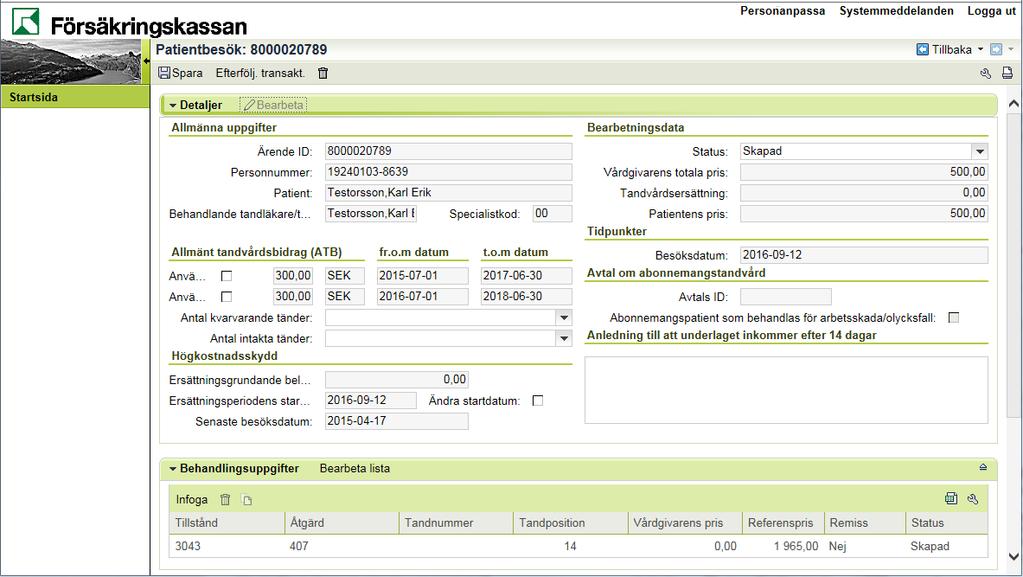Click the landscape banner image in sidebar
Viewport: 1023px width, 577px height.
point(70,61)
